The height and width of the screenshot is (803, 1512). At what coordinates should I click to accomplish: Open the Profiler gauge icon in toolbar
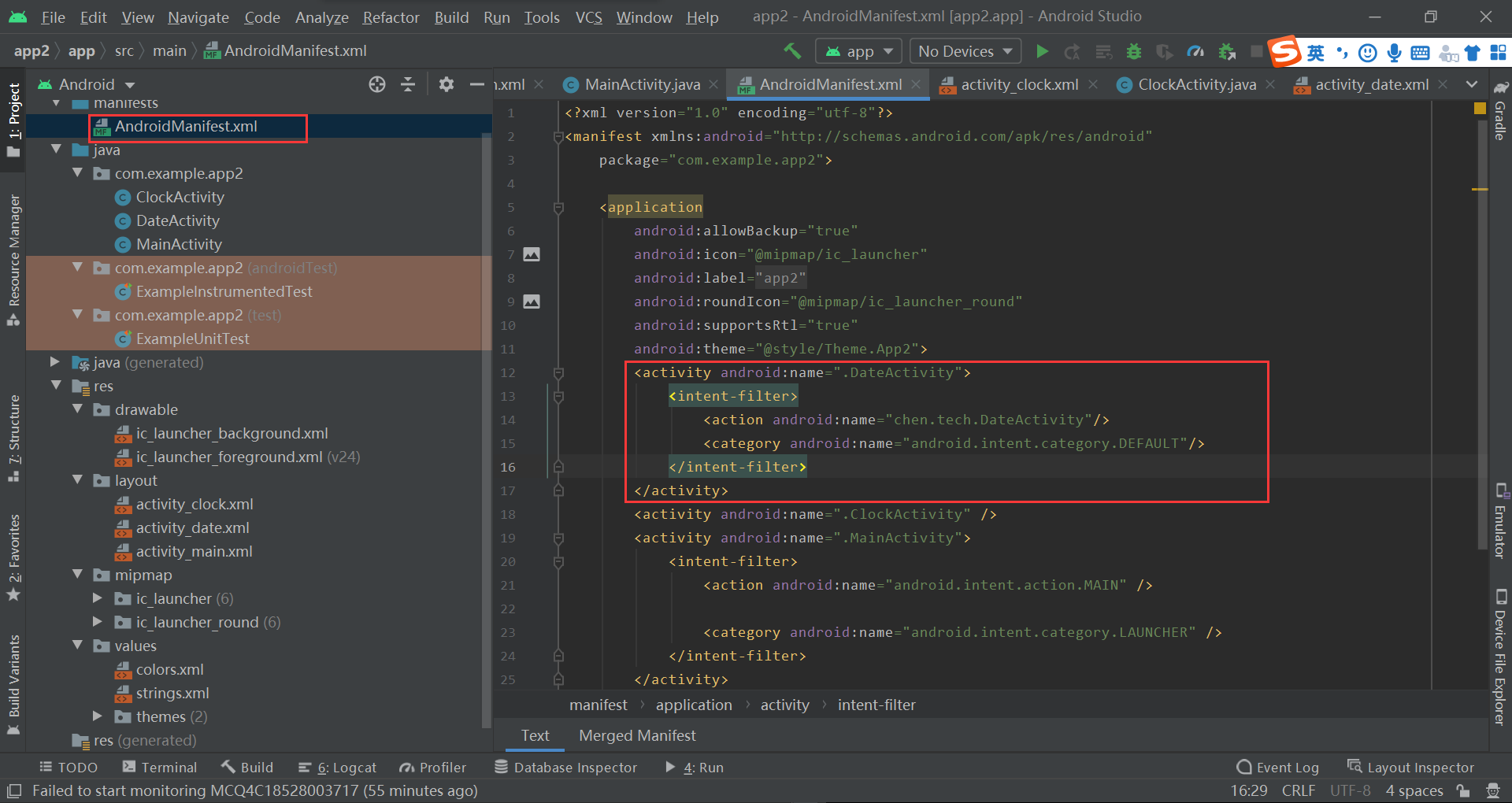click(x=1195, y=51)
